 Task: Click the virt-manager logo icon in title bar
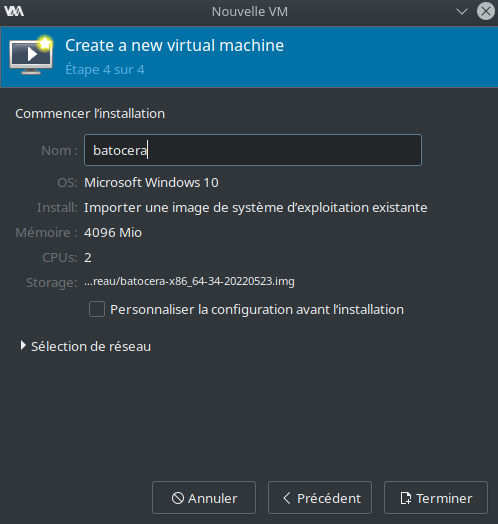[x=14, y=11]
